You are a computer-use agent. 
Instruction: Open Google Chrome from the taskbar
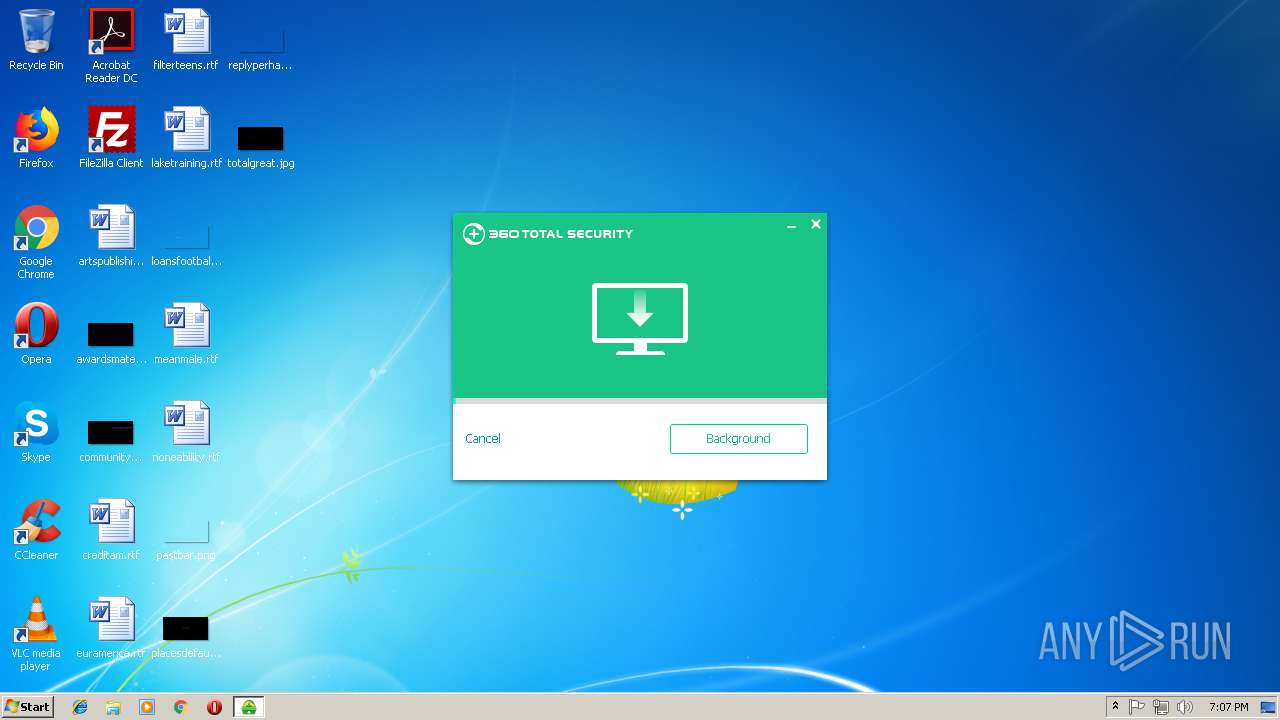tap(181, 707)
